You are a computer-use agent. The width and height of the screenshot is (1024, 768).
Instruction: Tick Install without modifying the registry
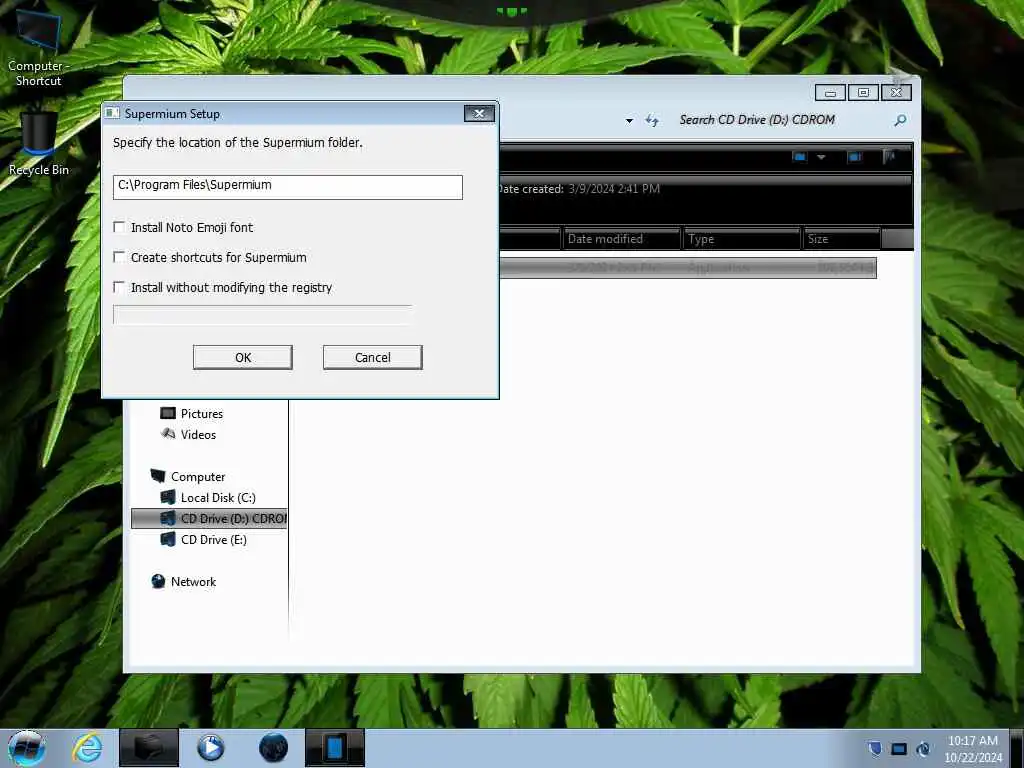click(x=120, y=287)
